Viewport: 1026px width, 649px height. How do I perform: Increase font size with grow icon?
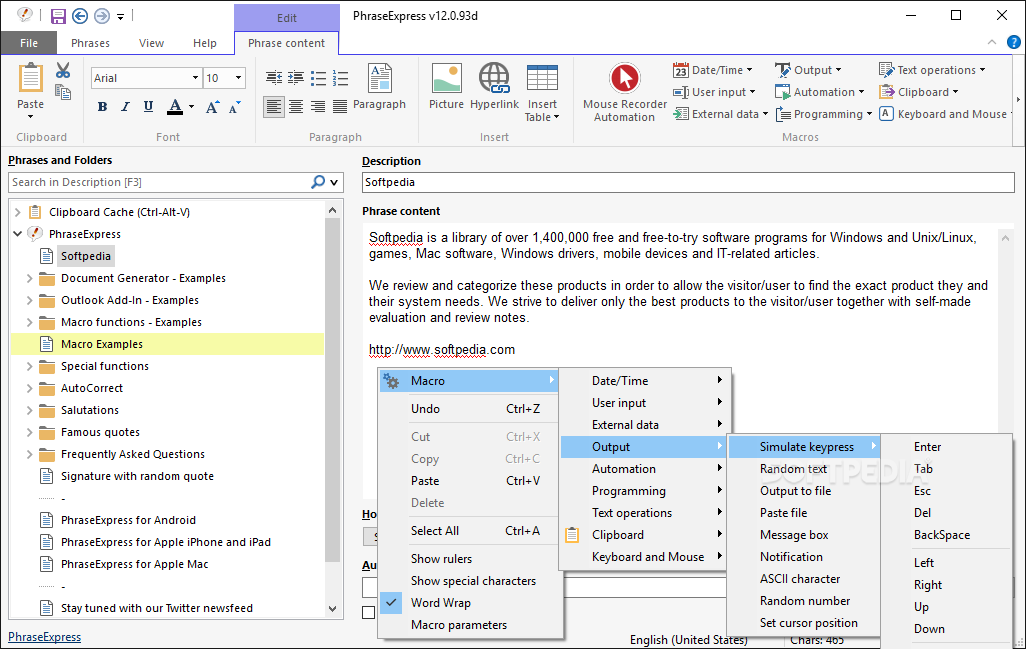click(x=212, y=107)
